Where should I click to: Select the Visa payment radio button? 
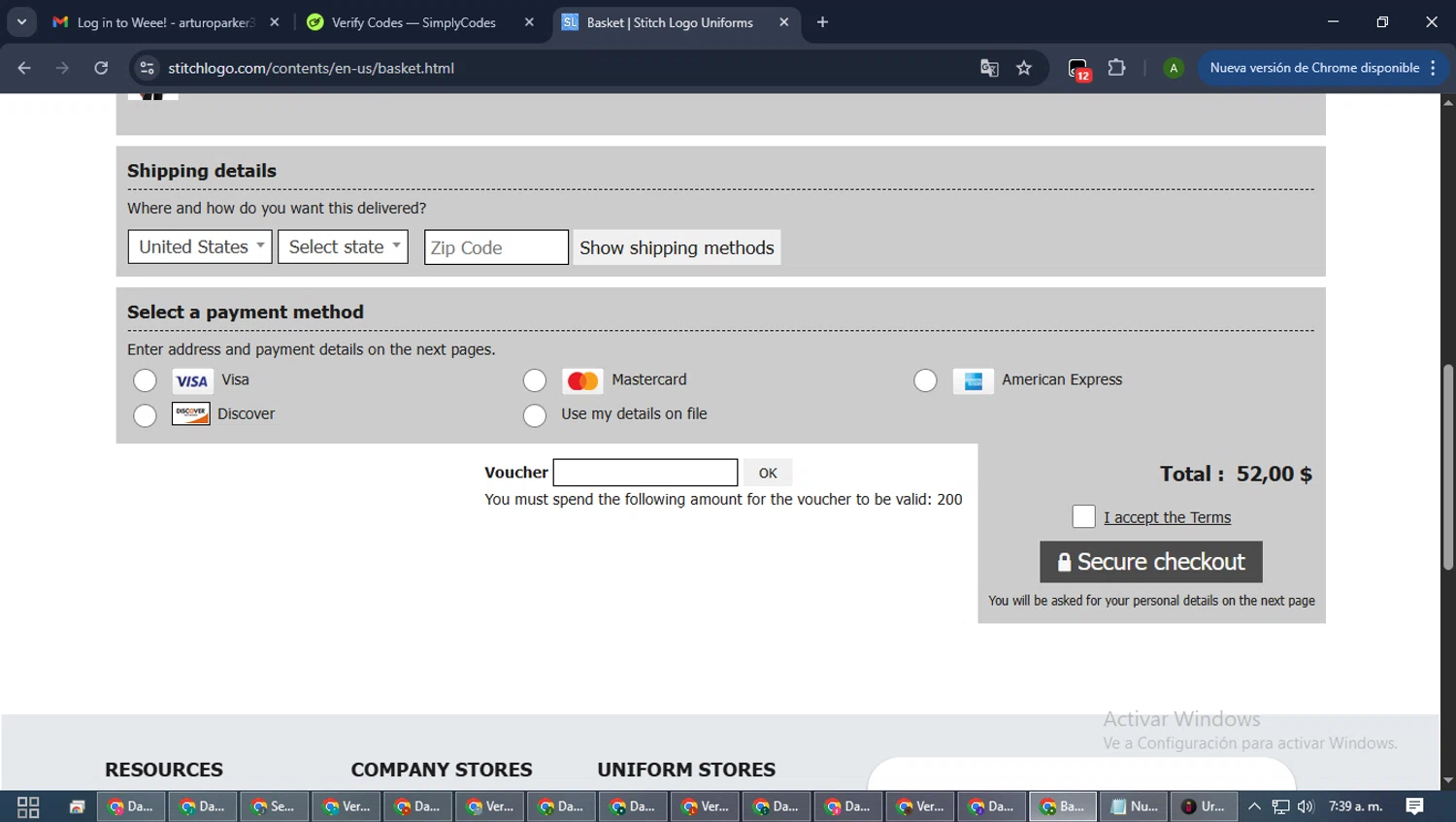[145, 380]
